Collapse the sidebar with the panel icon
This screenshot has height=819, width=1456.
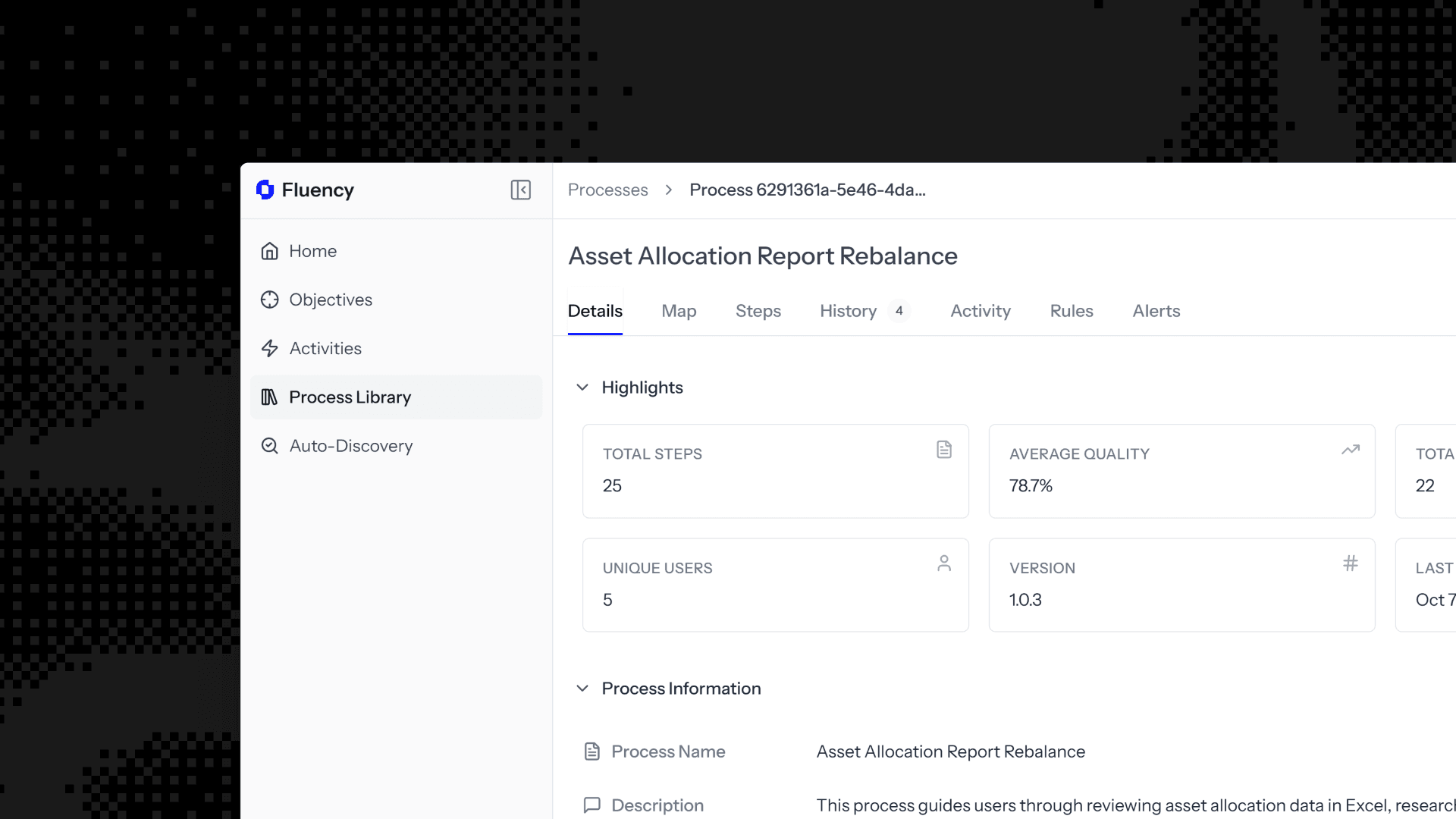520,190
